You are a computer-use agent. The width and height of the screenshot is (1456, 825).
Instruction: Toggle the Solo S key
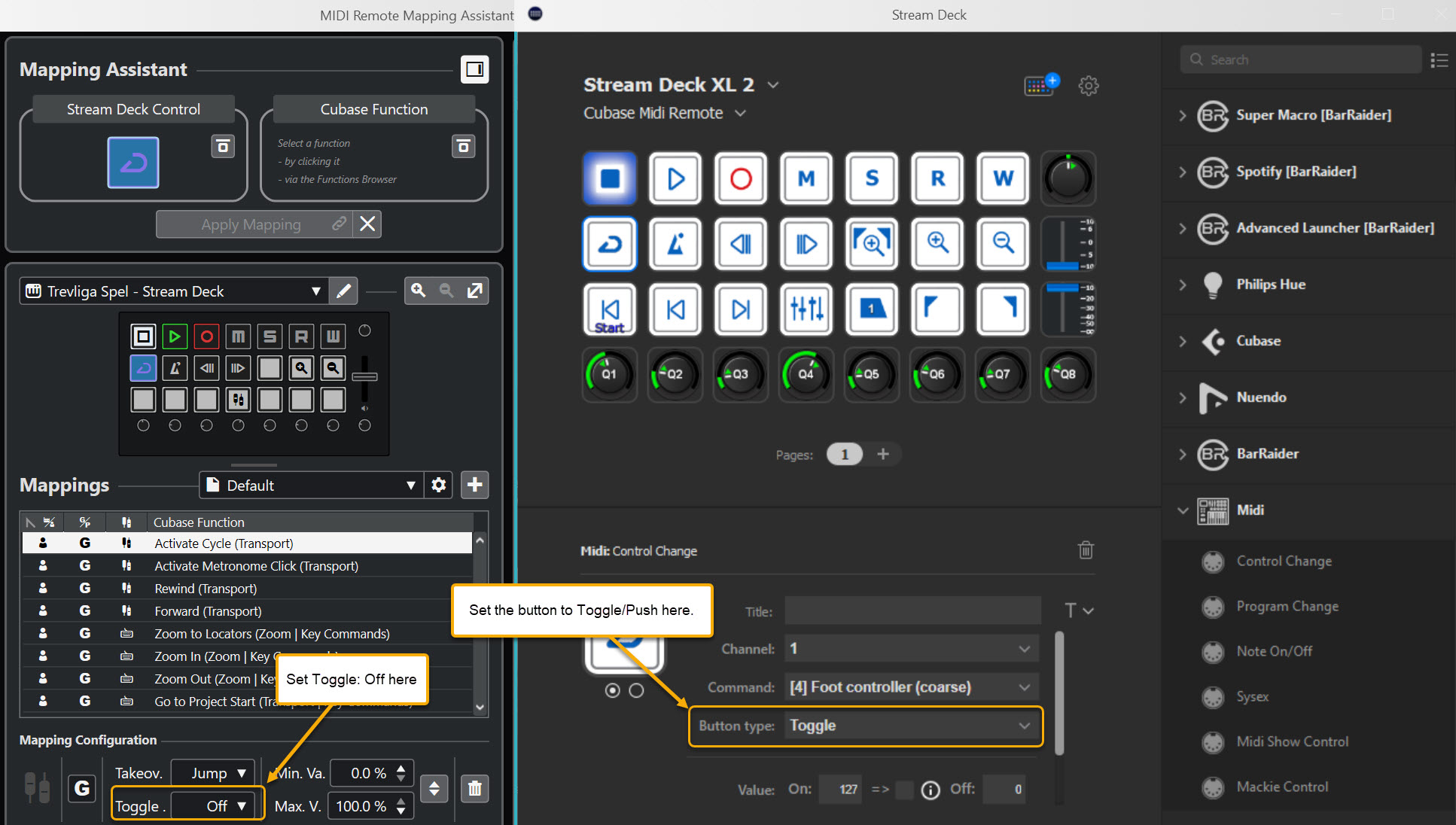(x=872, y=178)
